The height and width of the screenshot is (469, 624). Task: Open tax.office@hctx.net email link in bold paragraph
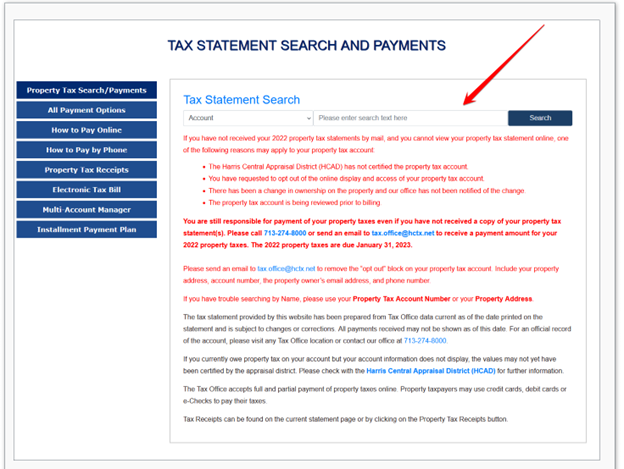click(403, 233)
